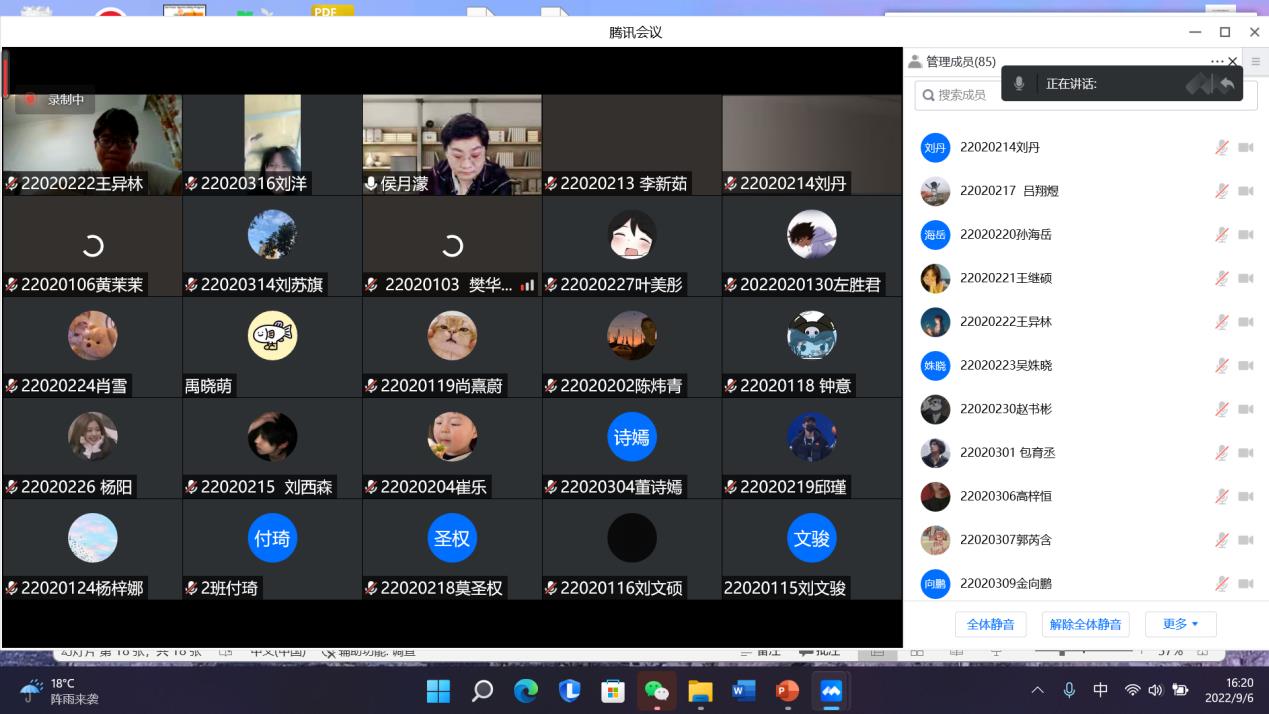The image size is (1269, 714).
Task: Close the 管理成员 member panel
Action: click(1233, 61)
